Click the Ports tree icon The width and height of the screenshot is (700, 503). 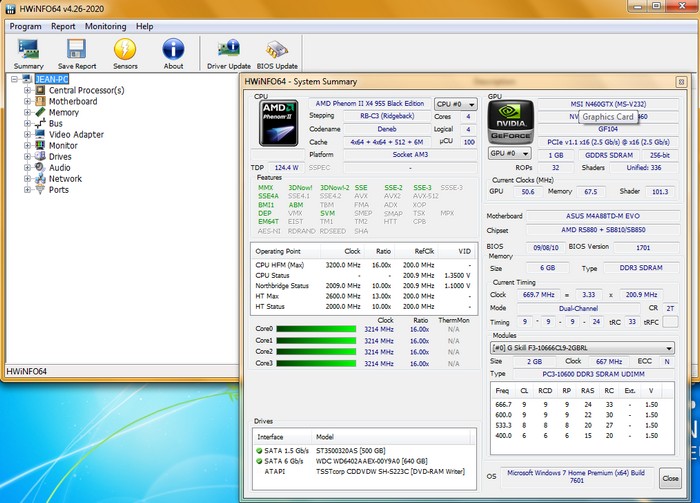click(x=40, y=190)
